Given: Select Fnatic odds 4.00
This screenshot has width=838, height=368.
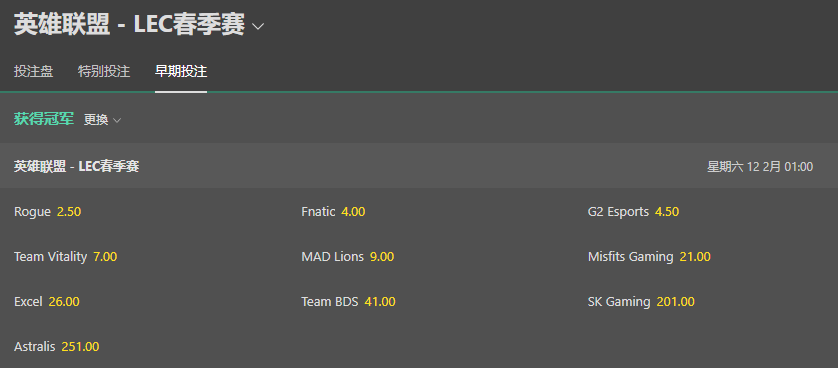Looking at the screenshot, I should pos(333,212).
